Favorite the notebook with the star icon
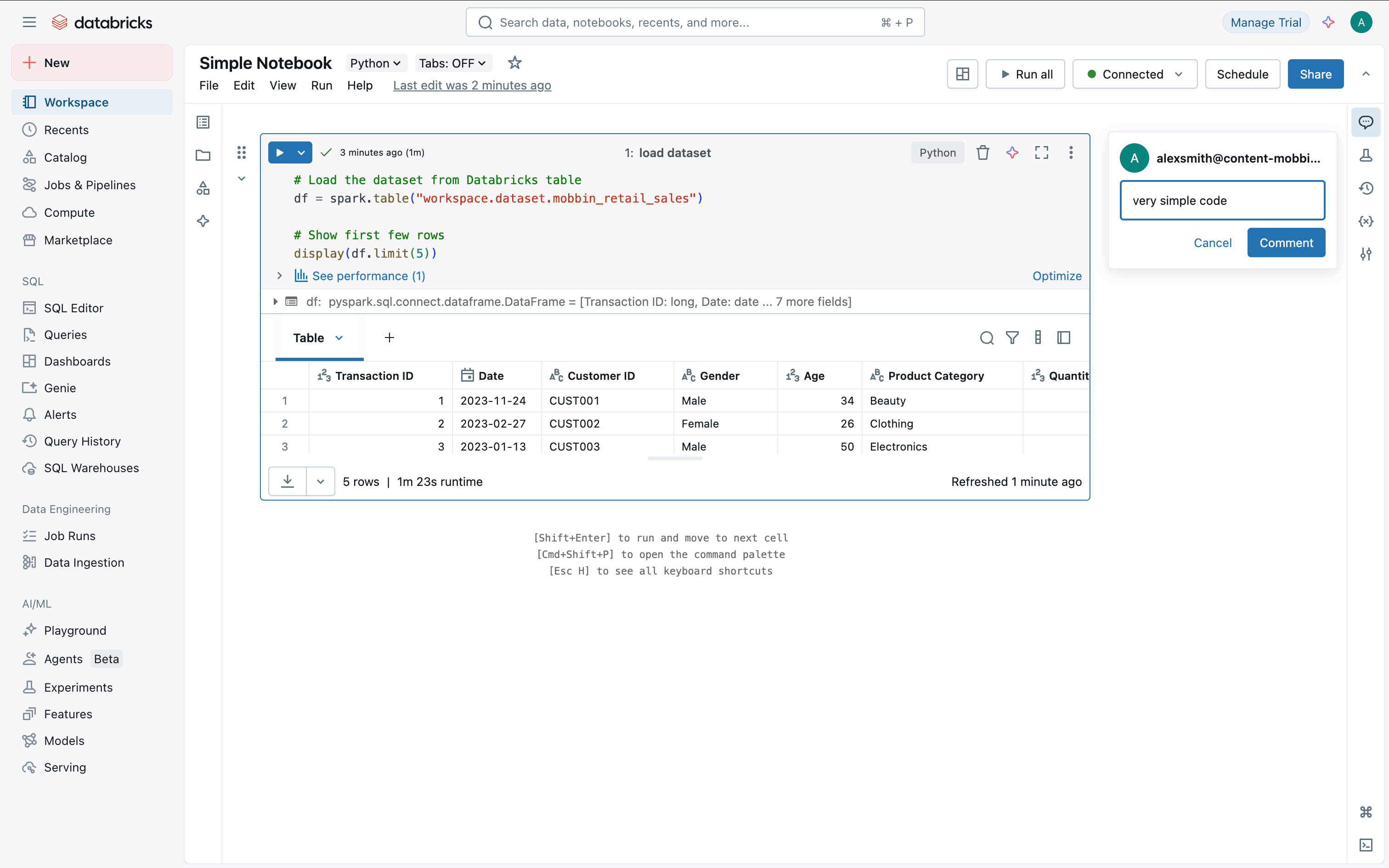 click(x=514, y=62)
